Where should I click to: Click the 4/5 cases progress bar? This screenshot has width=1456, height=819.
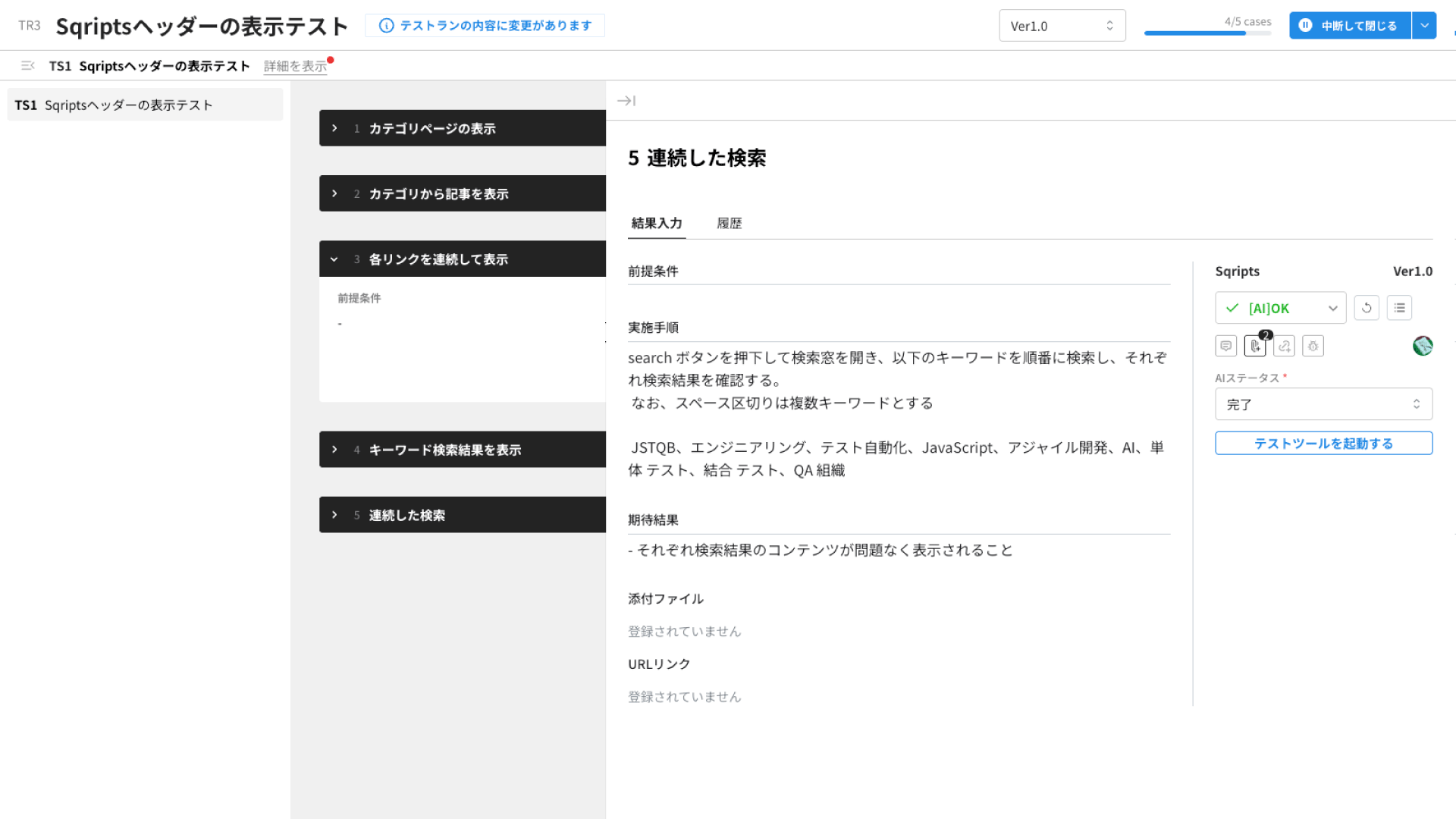[x=1208, y=33]
